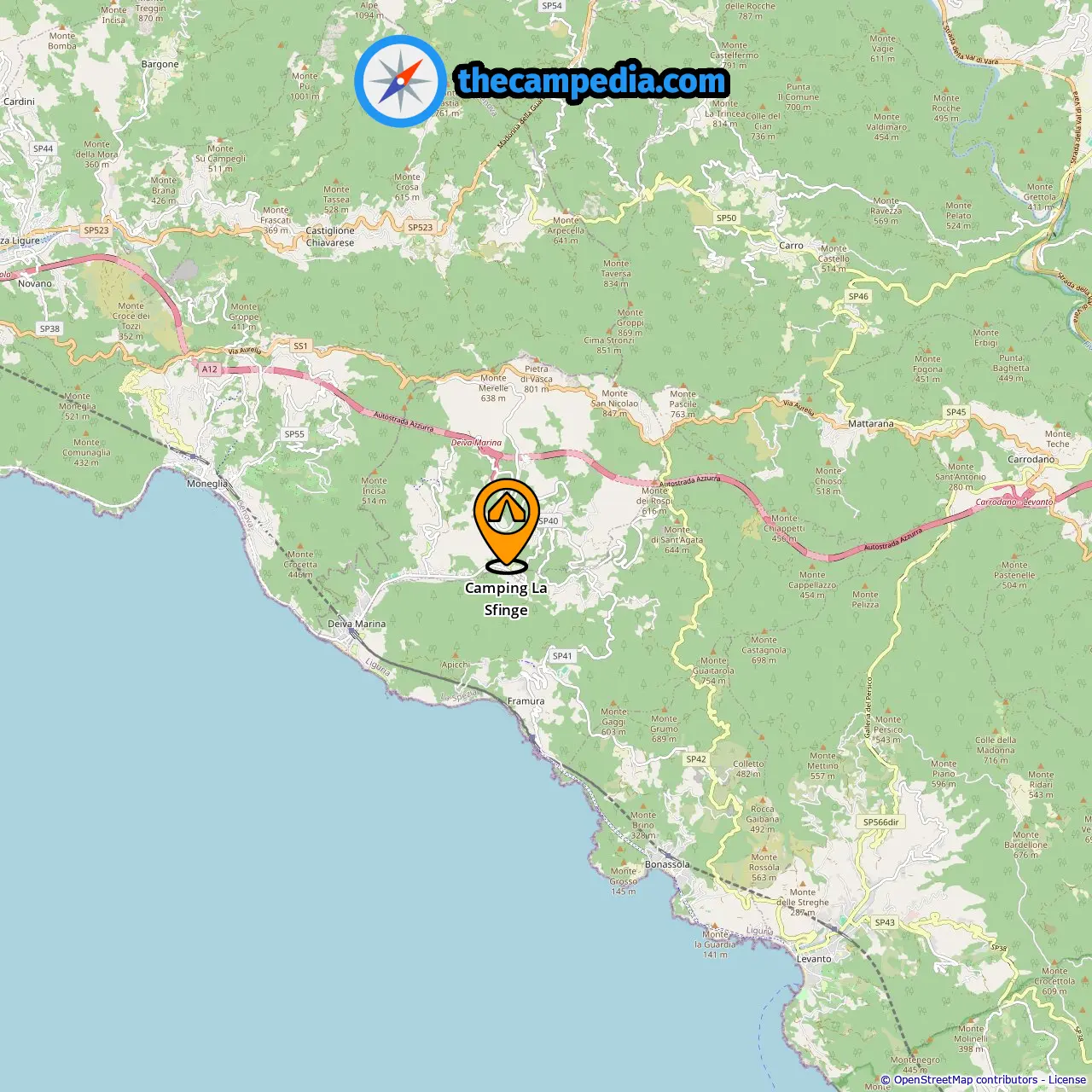Click the SP40 road shield near the marker

[x=549, y=520]
